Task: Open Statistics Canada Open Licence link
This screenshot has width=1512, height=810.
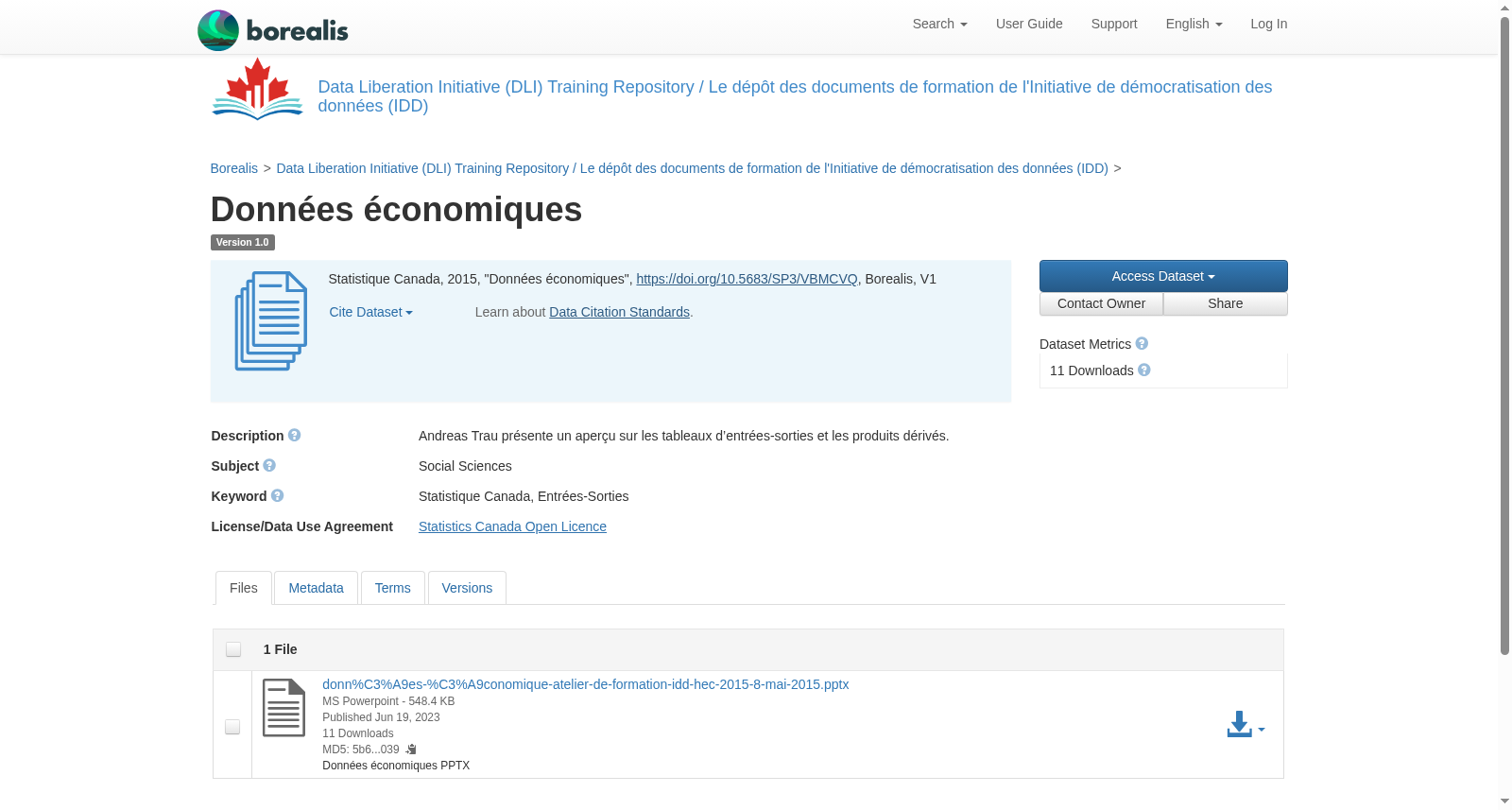Action: coord(512,526)
